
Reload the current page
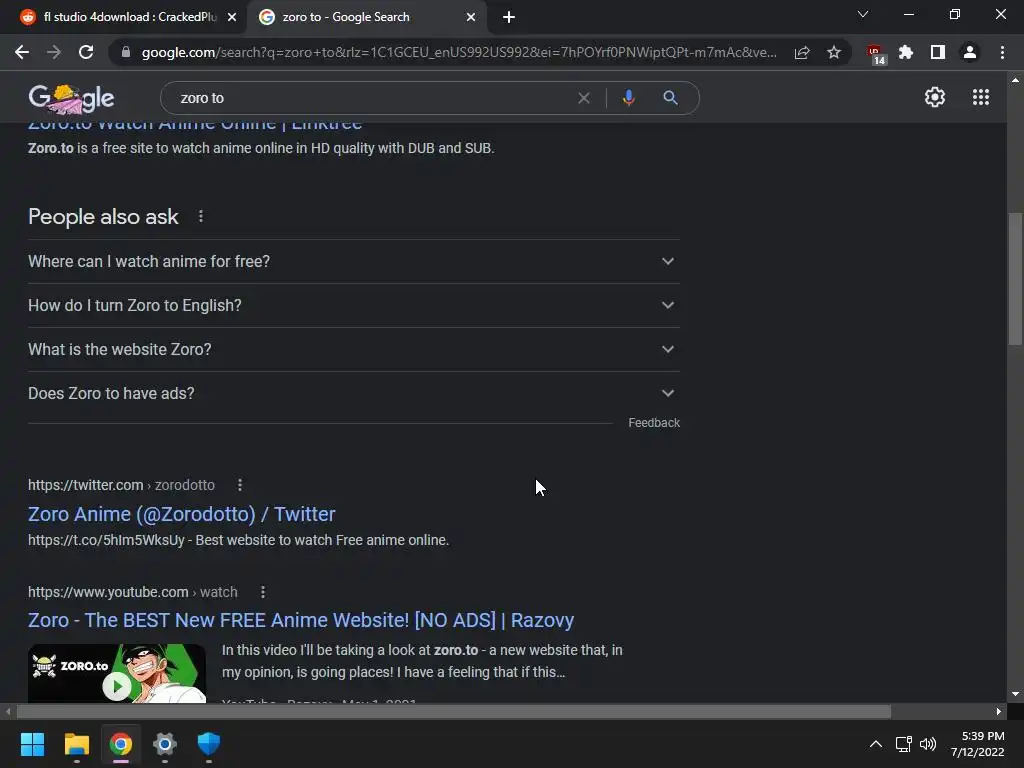pyautogui.click(x=86, y=52)
